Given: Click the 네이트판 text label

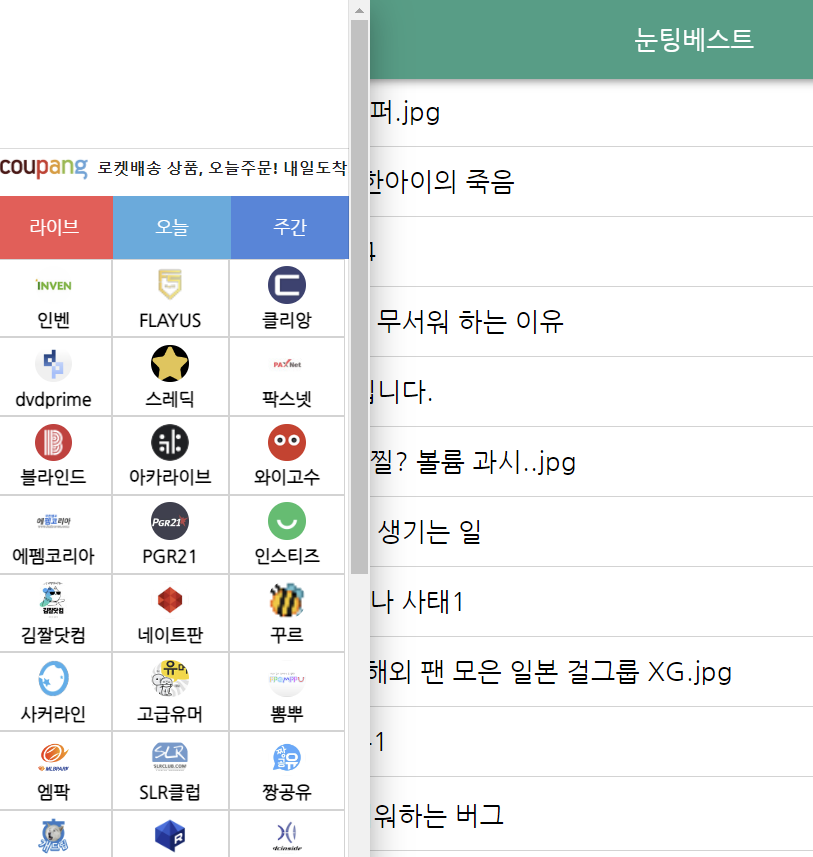Looking at the screenshot, I should point(170,635).
